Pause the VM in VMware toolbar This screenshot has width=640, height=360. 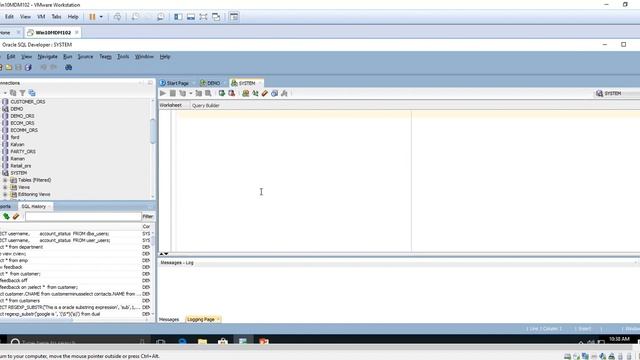click(x=92, y=17)
